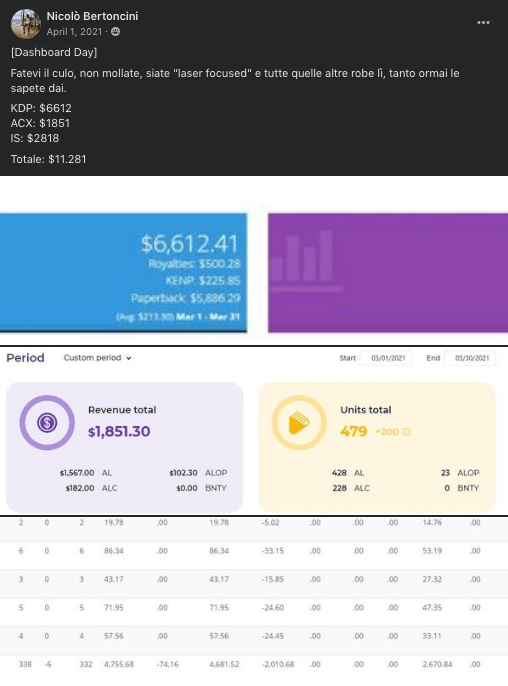
Task: Select the Royalties: $500.28 line
Action: pos(194,264)
